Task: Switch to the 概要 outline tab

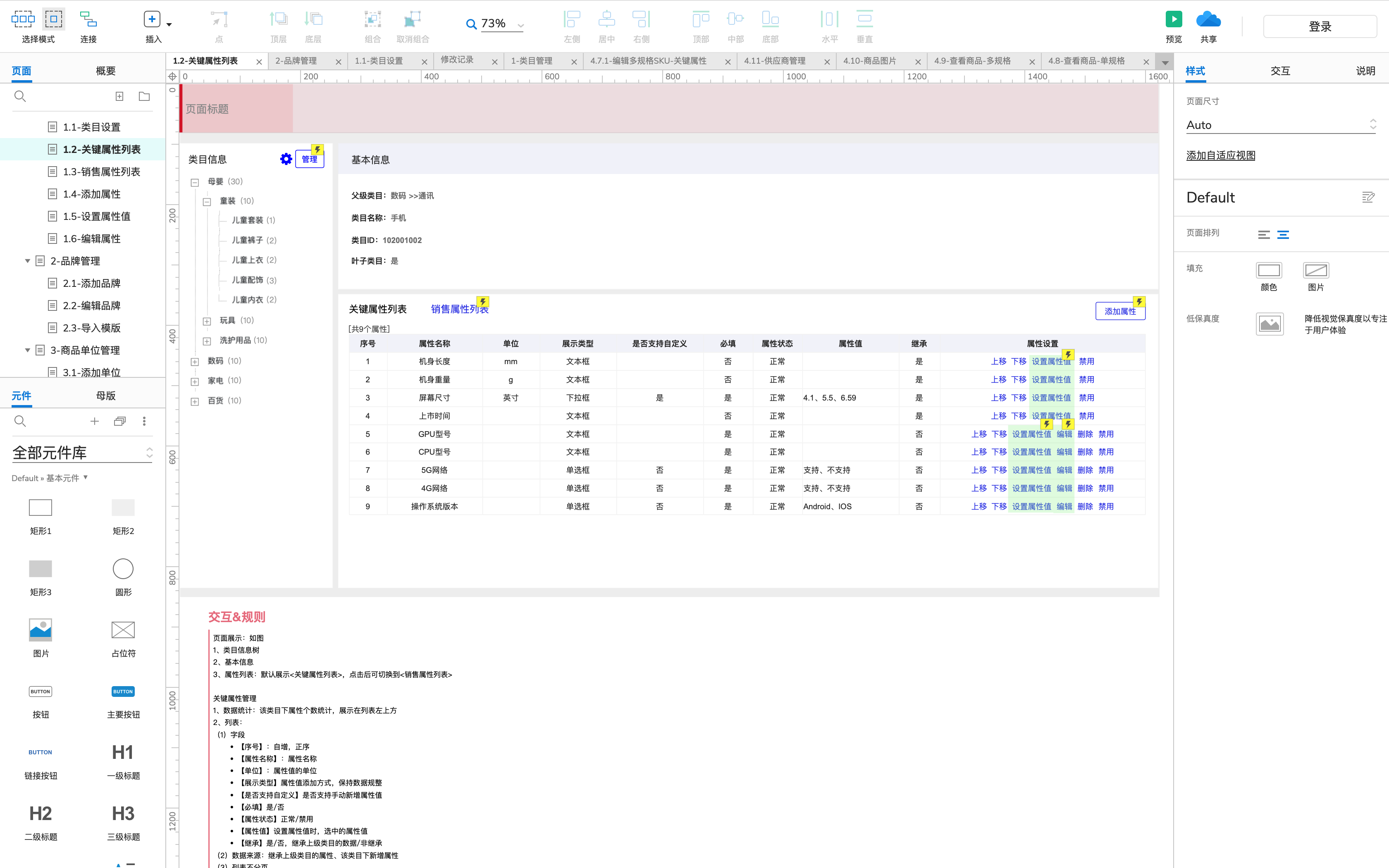Action: point(105,71)
